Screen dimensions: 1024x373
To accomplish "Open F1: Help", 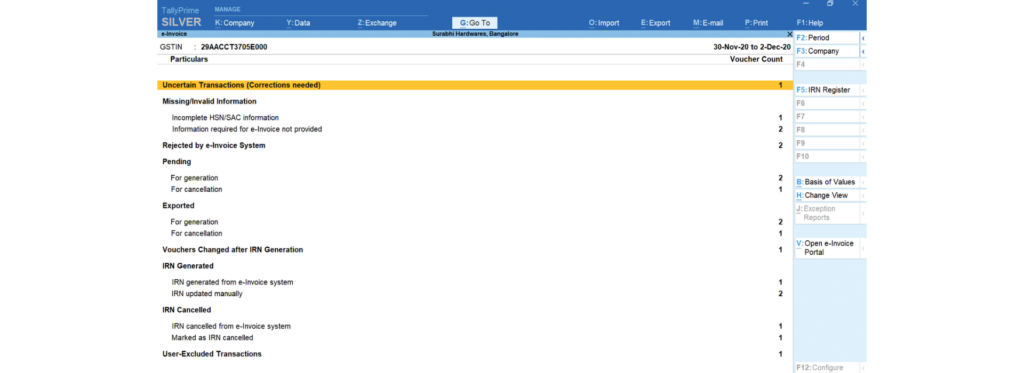I will pyautogui.click(x=810, y=23).
